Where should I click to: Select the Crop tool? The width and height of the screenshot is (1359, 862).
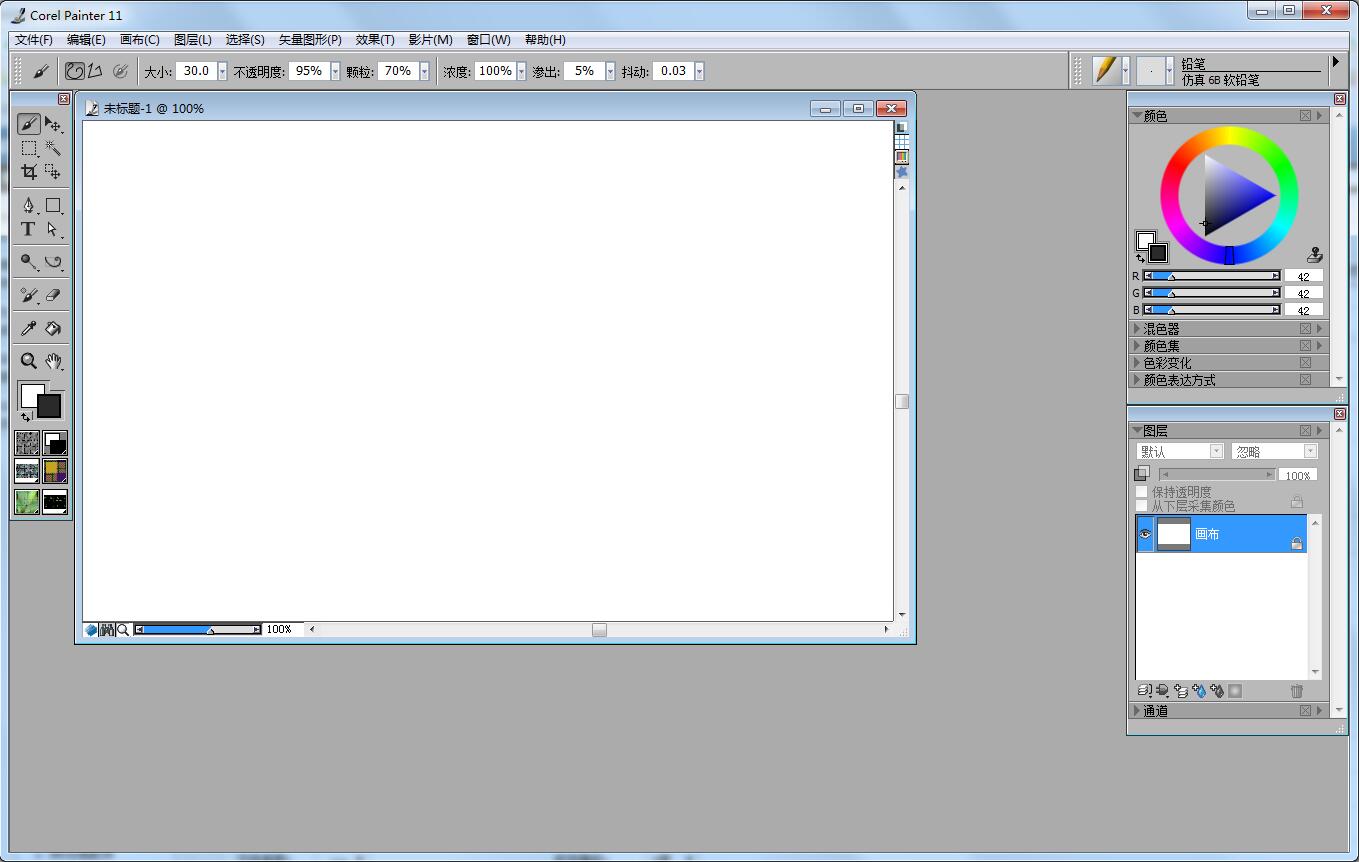click(x=28, y=171)
